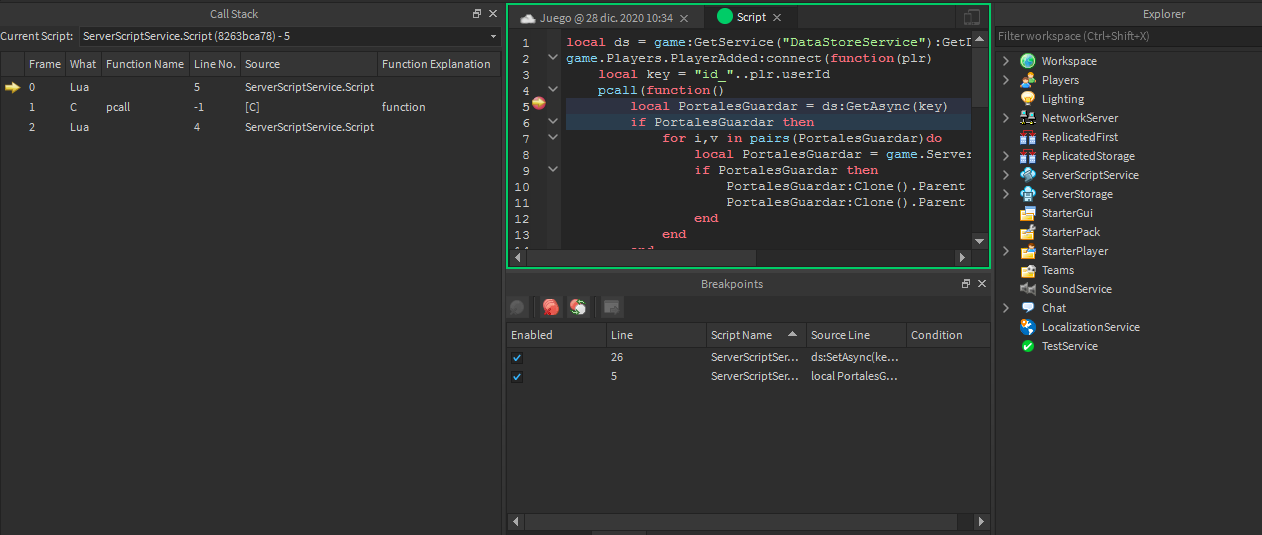Select the TestService green check icon
The width and height of the screenshot is (1262, 535).
pos(1027,346)
